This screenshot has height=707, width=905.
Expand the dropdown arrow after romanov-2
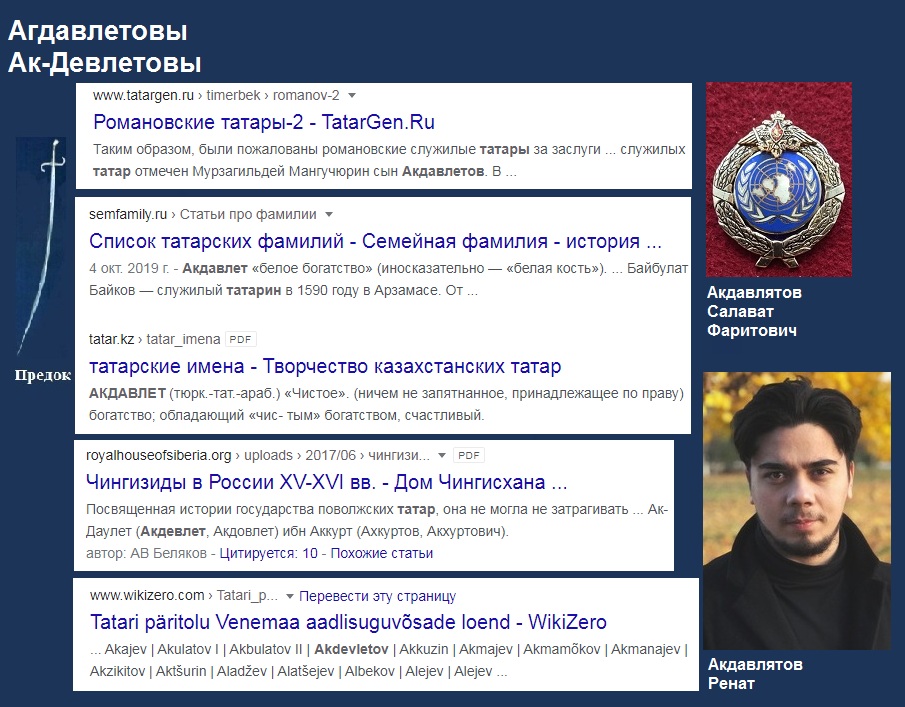click(352, 95)
